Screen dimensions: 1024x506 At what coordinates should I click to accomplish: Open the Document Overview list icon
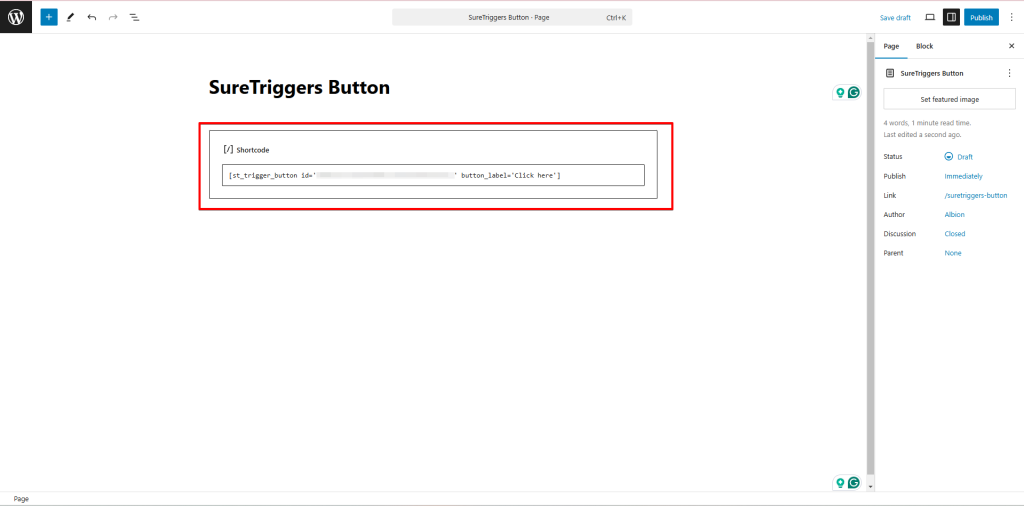[134, 17]
